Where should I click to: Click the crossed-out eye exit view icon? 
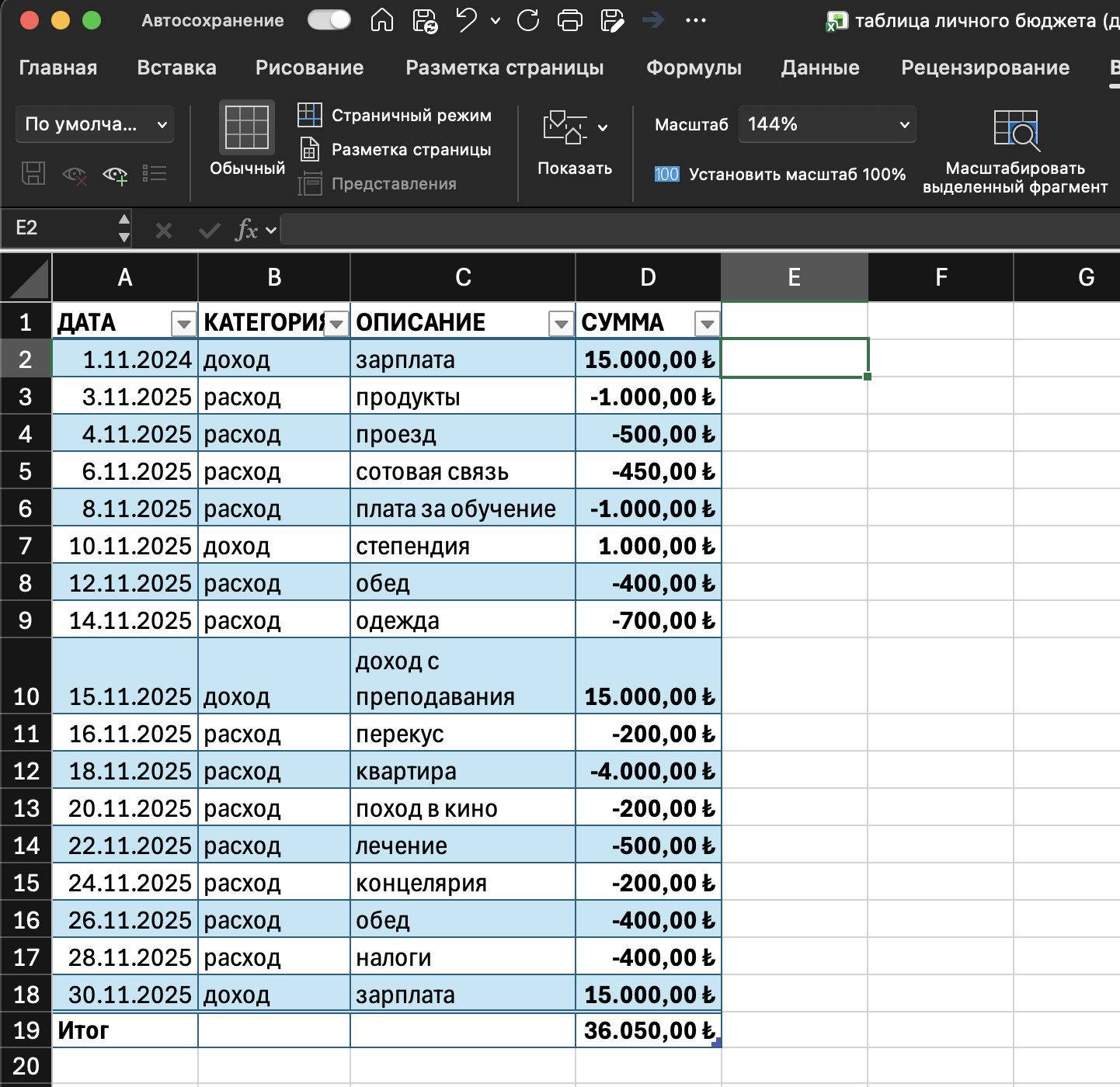pyautogui.click(x=75, y=175)
